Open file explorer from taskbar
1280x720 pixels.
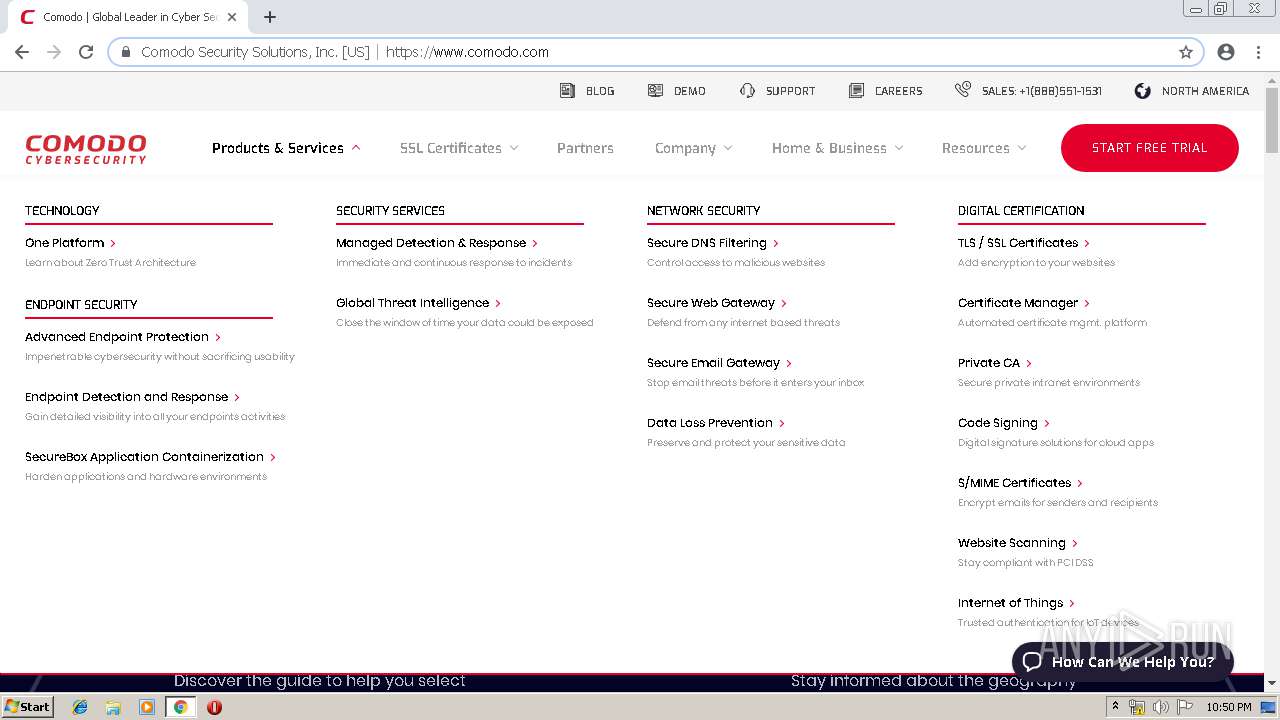pos(113,707)
